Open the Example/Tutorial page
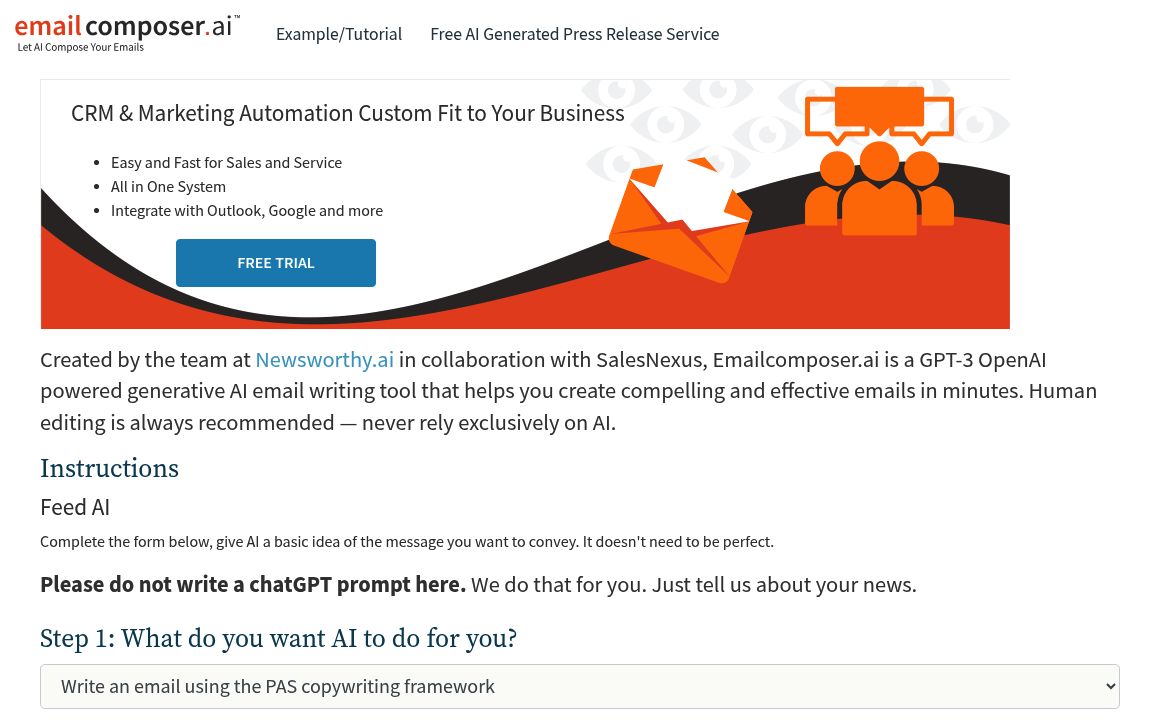 point(339,34)
